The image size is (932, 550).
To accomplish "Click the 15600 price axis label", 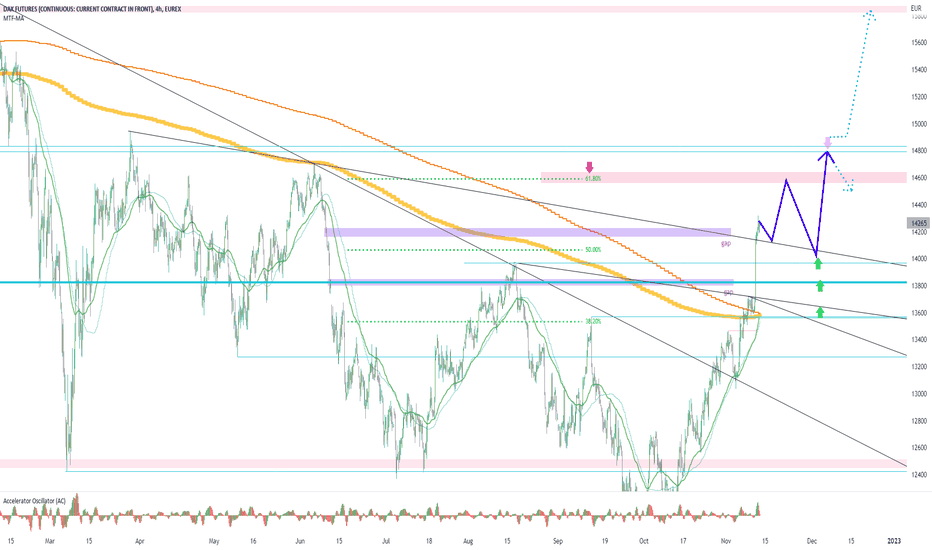I will 919,43.
